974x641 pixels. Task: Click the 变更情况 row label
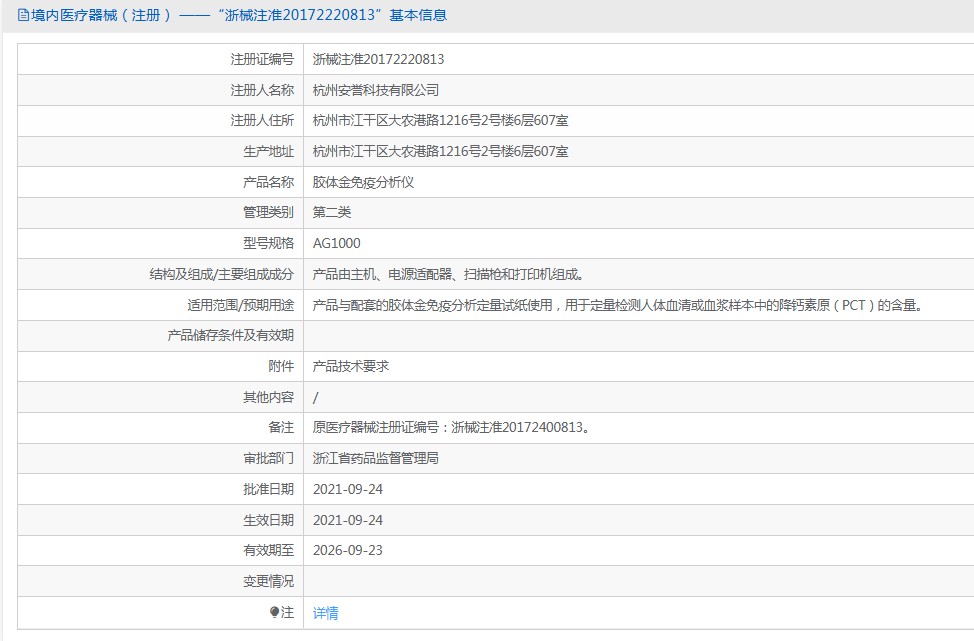269,581
